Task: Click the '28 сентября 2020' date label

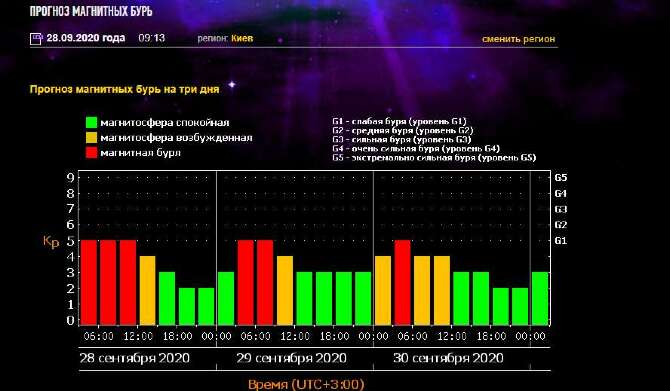Action: [x=135, y=358]
